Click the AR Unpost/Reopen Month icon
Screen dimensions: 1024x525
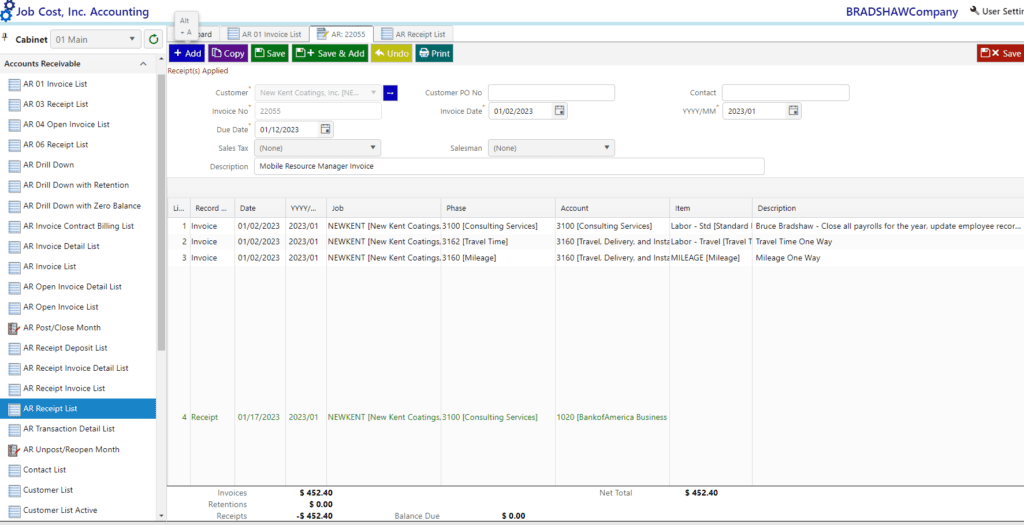tap(14, 450)
